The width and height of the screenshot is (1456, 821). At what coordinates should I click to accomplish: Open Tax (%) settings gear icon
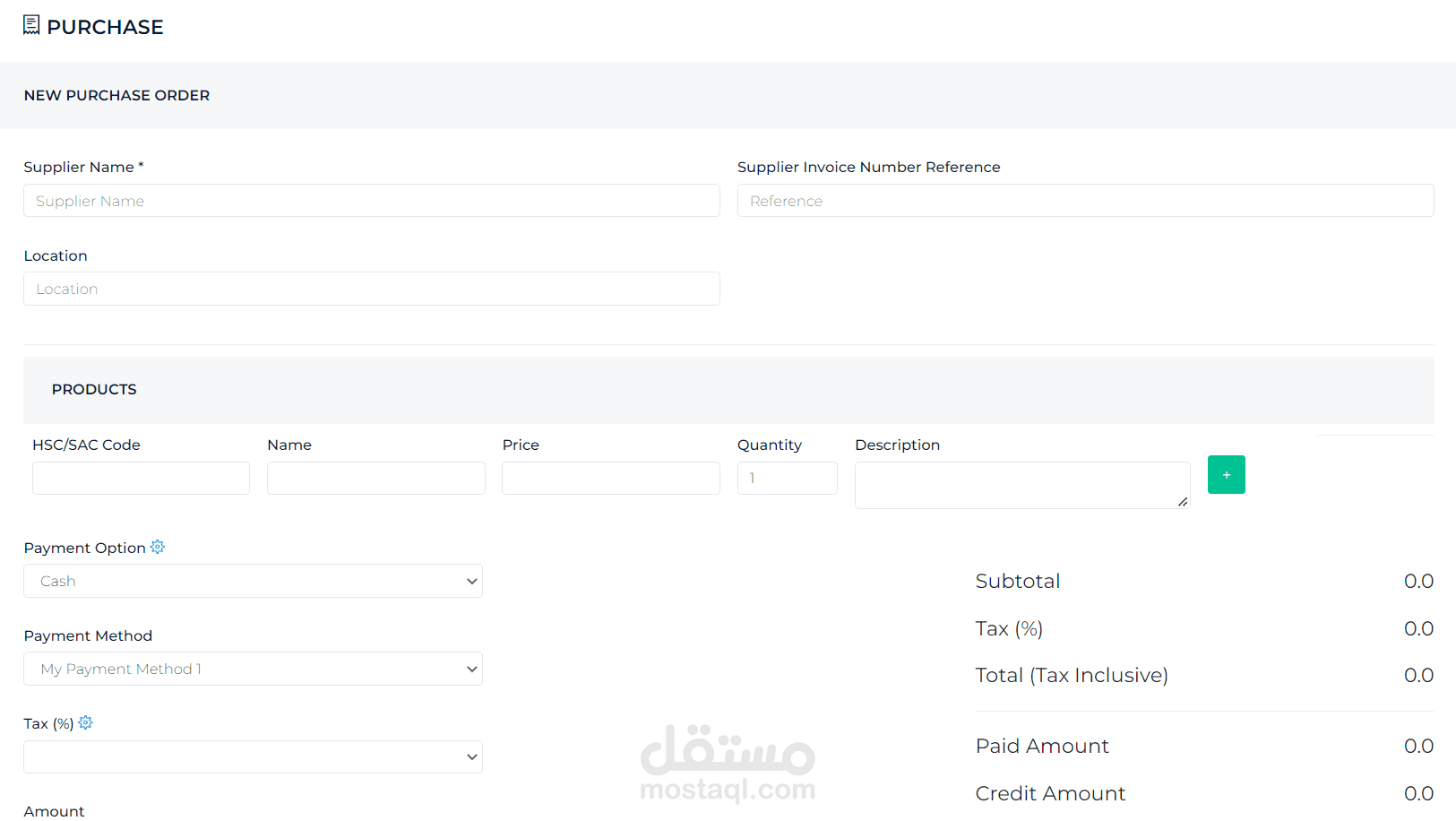(x=86, y=722)
